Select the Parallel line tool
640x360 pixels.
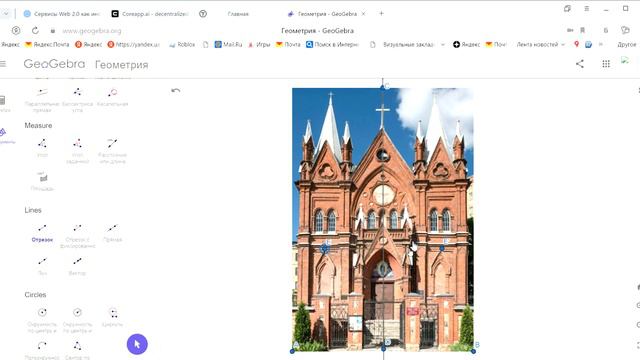click(x=42, y=99)
